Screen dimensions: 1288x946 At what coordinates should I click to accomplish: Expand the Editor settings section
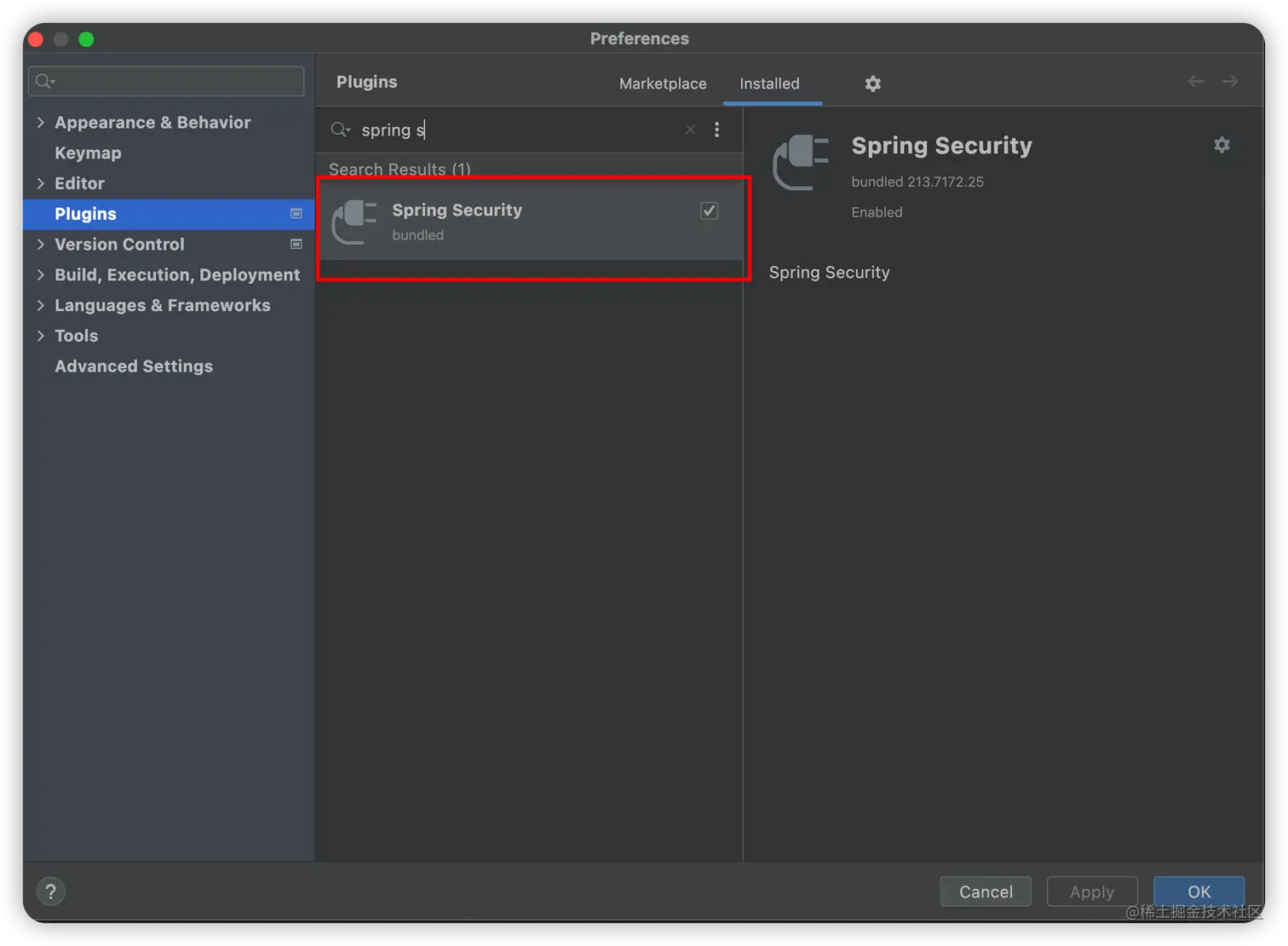pyautogui.click(x=41, y=183)
